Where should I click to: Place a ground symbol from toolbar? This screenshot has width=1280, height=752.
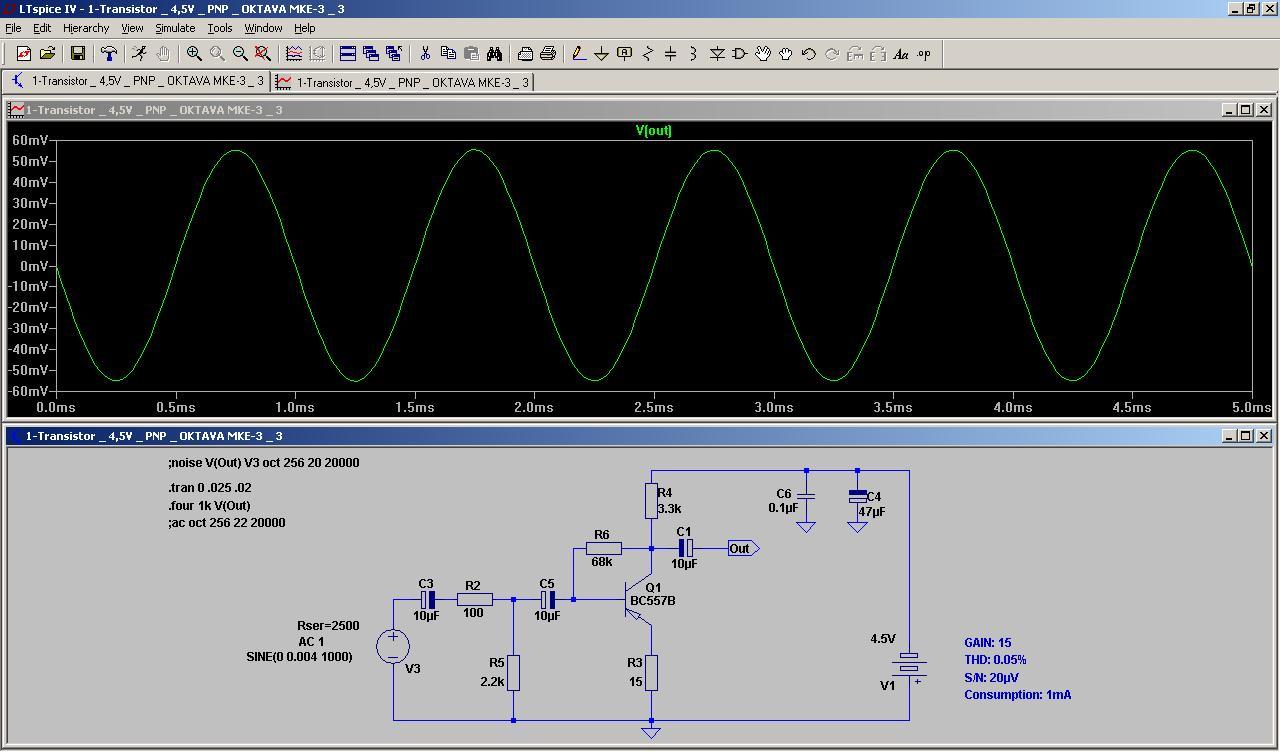pos(601,54)
